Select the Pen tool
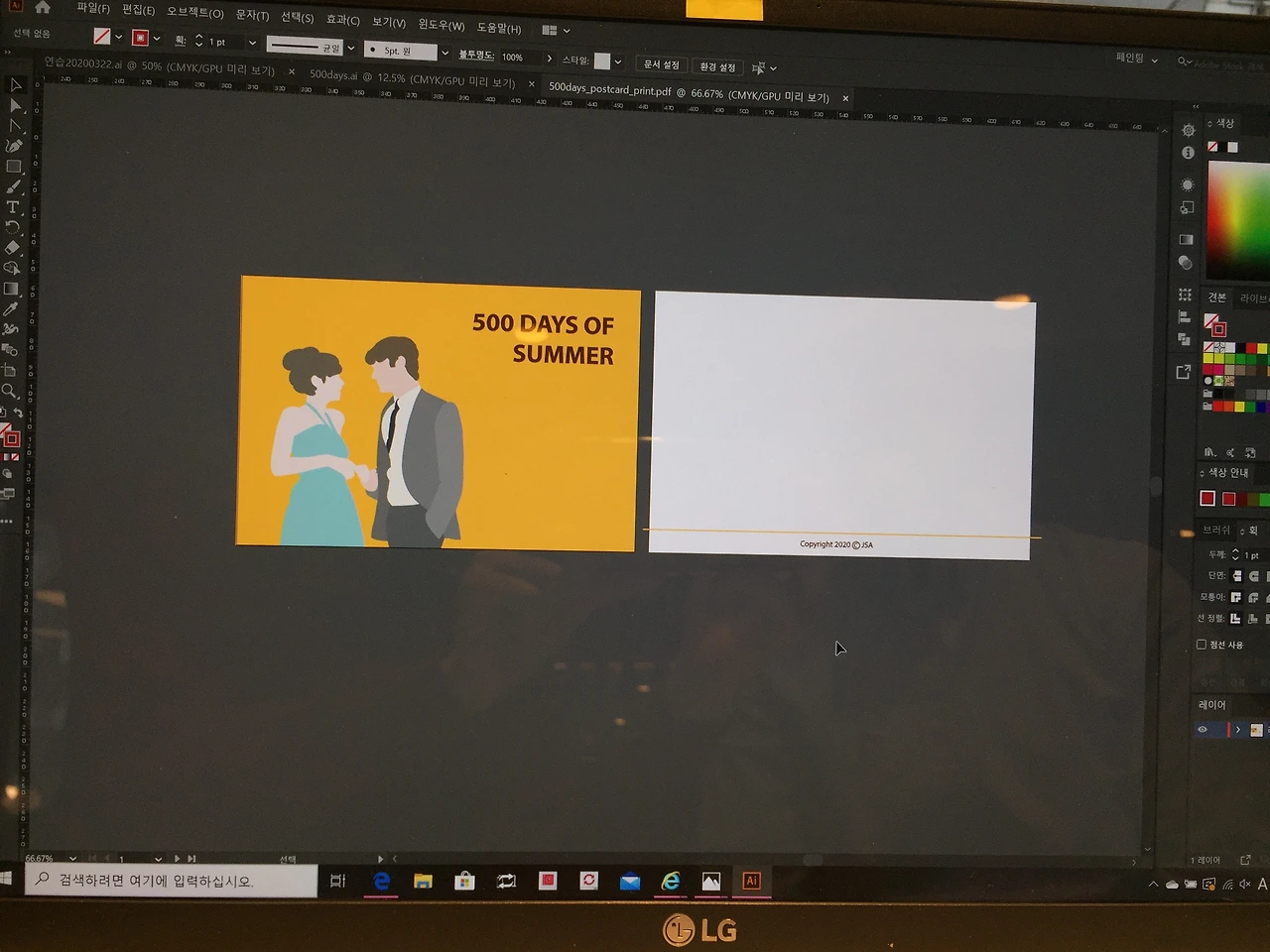Viewport: 1270px width, 952px height. click(x=14, y=146)
